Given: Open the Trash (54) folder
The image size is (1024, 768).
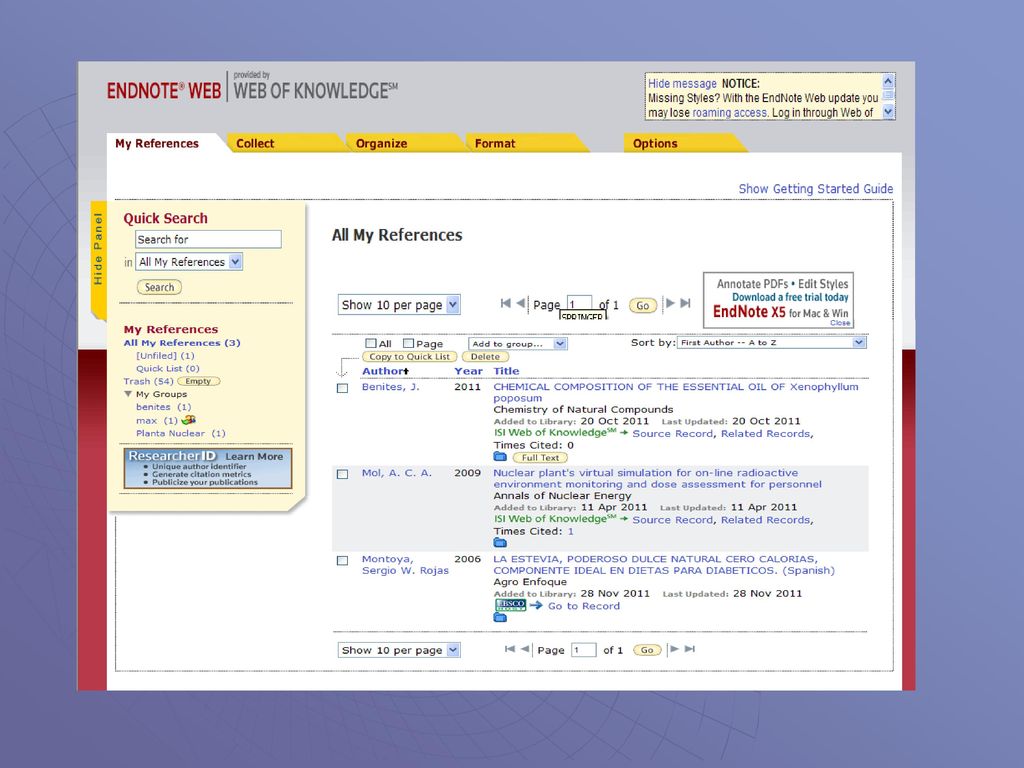Looking at the screenshot, I should [148, 381].
